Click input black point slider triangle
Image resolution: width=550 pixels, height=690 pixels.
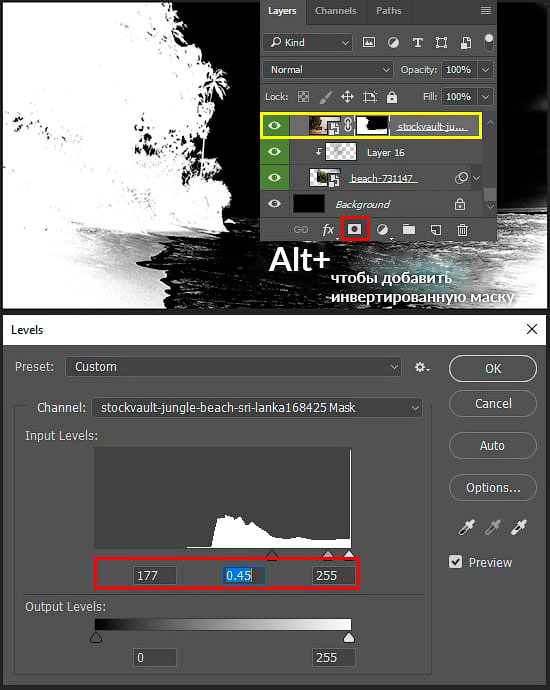point(272,554)
